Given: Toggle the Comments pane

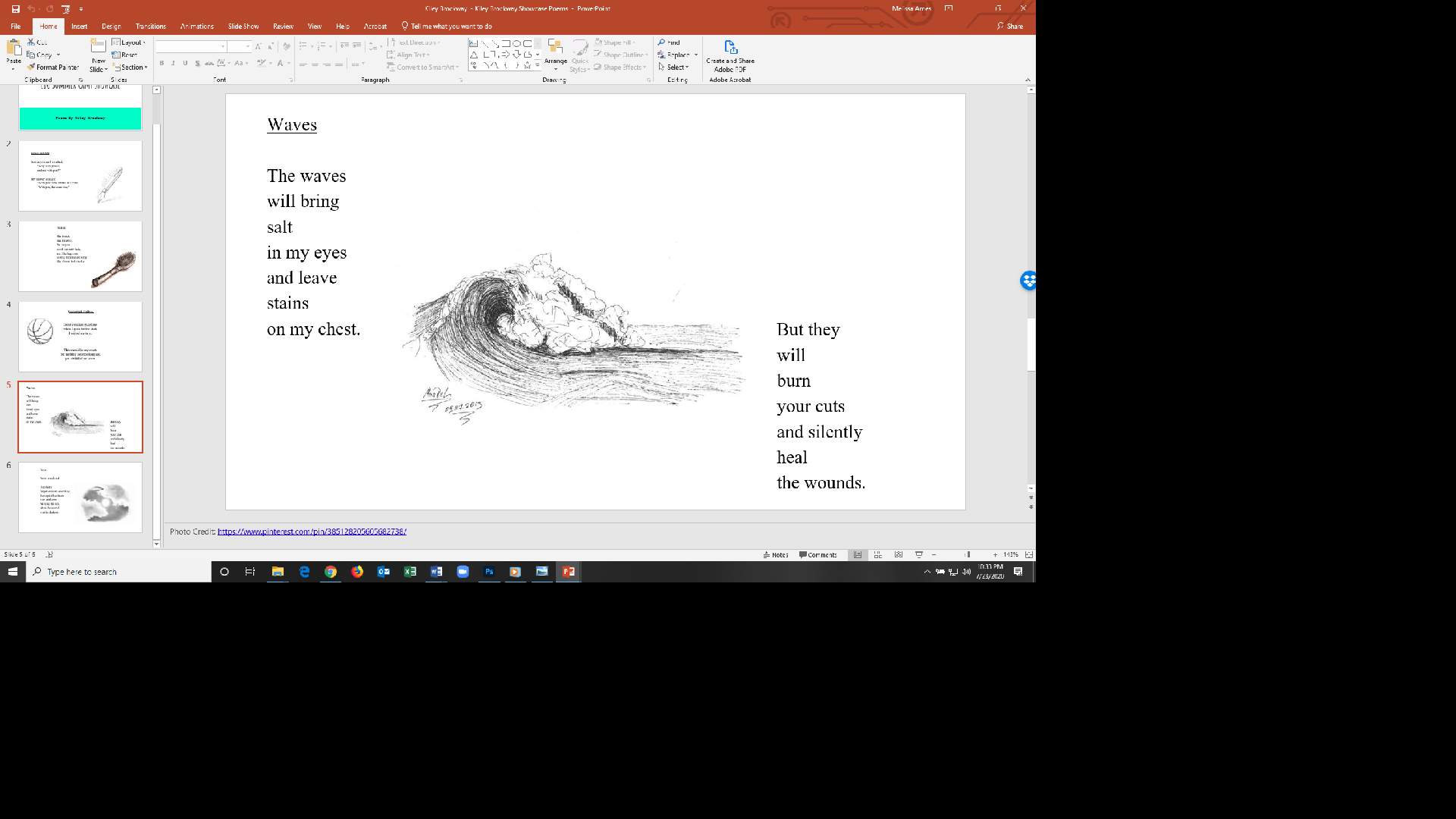Looking at the screenshot, I should tap(817, 554).
